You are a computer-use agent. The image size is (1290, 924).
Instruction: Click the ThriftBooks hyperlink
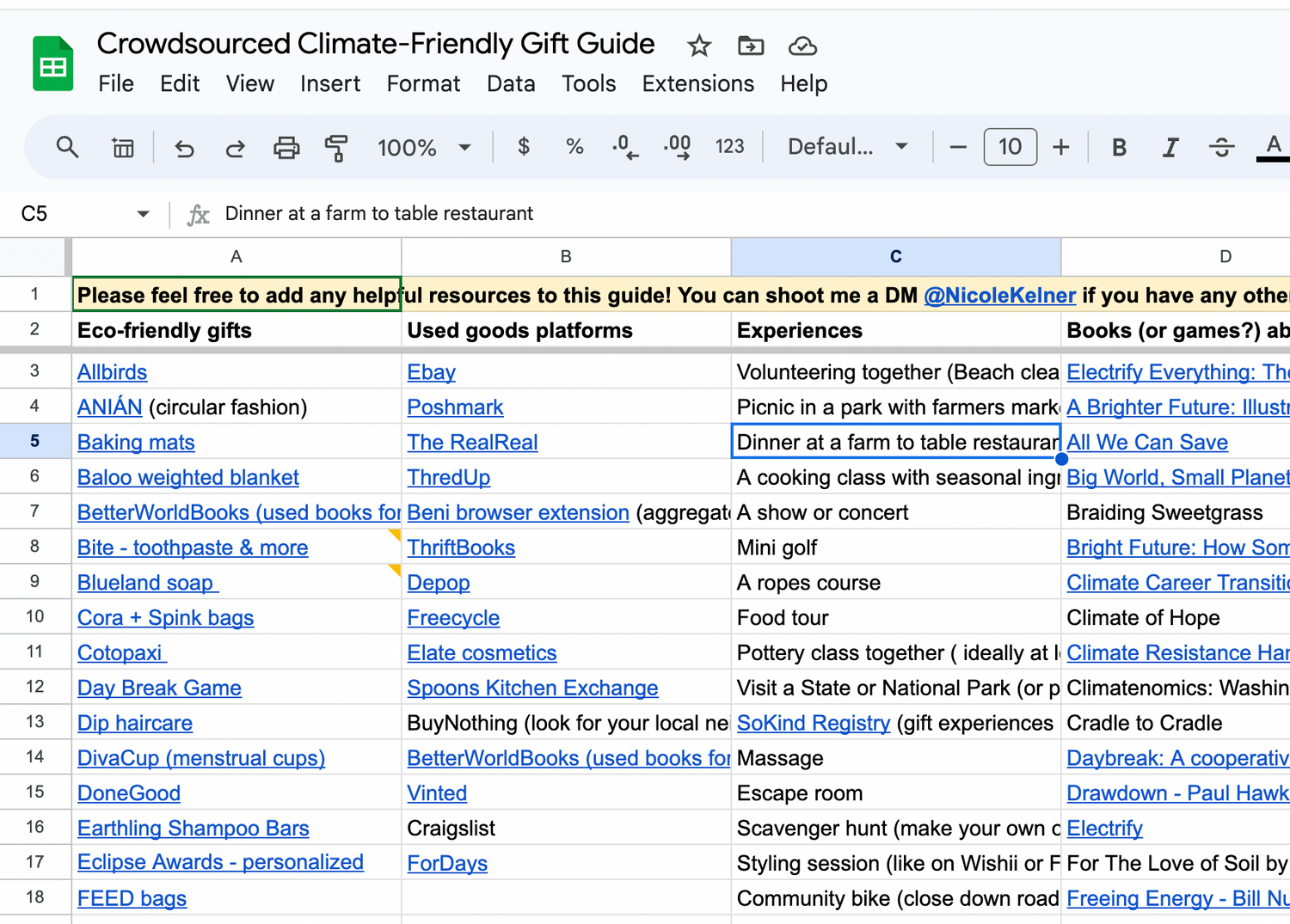coord(461,548)
